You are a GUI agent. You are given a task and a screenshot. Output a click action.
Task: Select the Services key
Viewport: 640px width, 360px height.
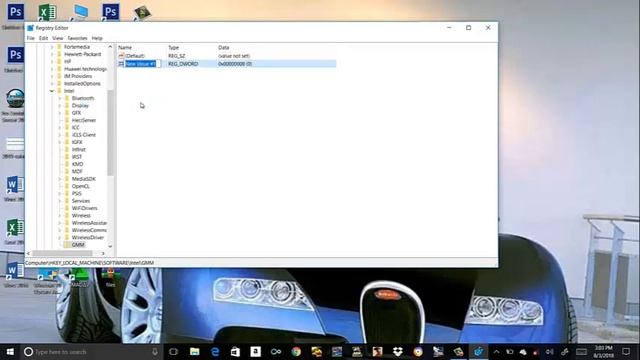(x=81, y=201)
